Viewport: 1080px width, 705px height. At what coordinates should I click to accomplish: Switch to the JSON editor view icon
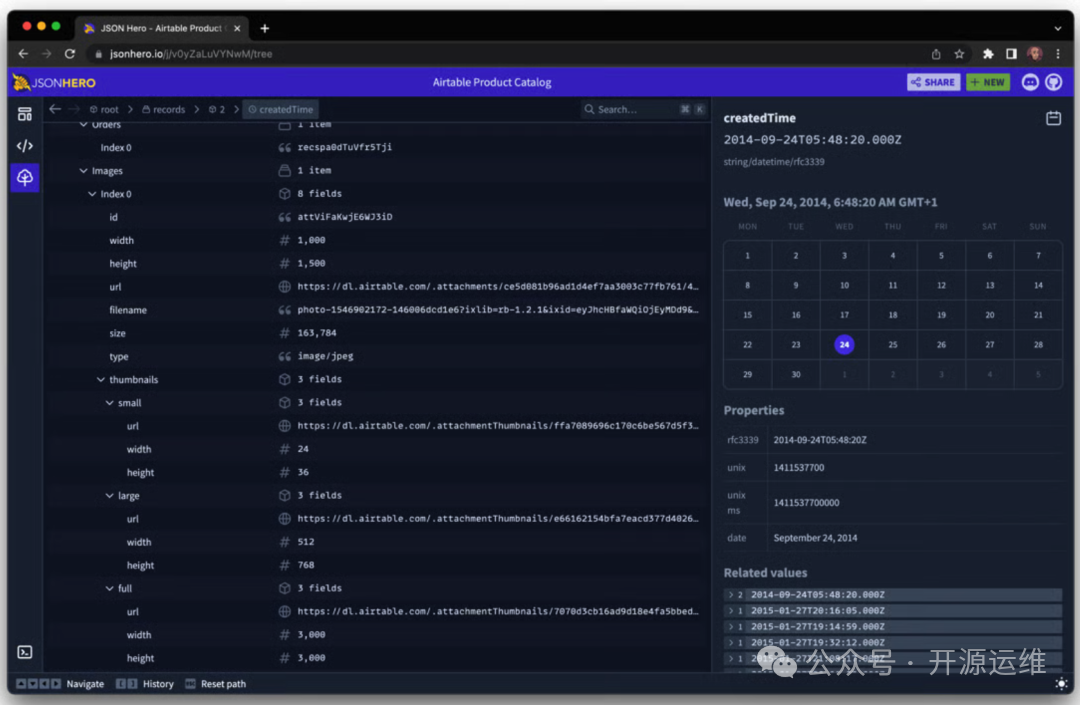pyautogui.click(x=25, y=146)
